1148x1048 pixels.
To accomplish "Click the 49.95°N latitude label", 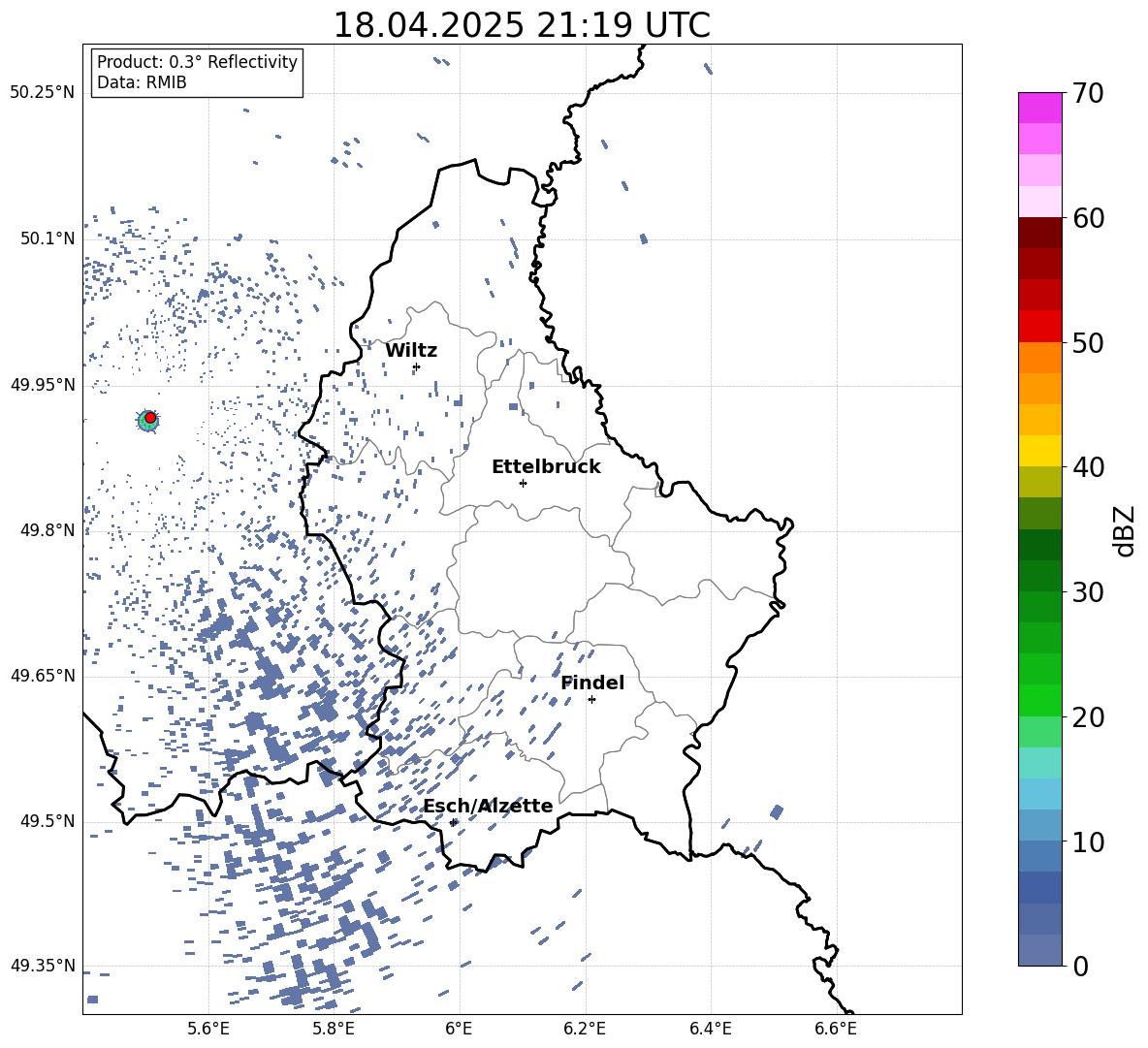I will click(43, 385).
